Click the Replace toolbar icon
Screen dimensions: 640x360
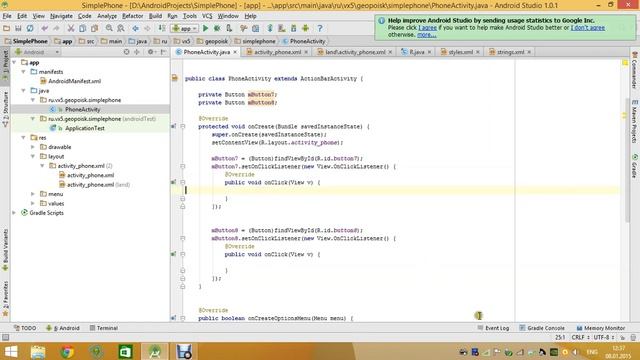(121, 28)
